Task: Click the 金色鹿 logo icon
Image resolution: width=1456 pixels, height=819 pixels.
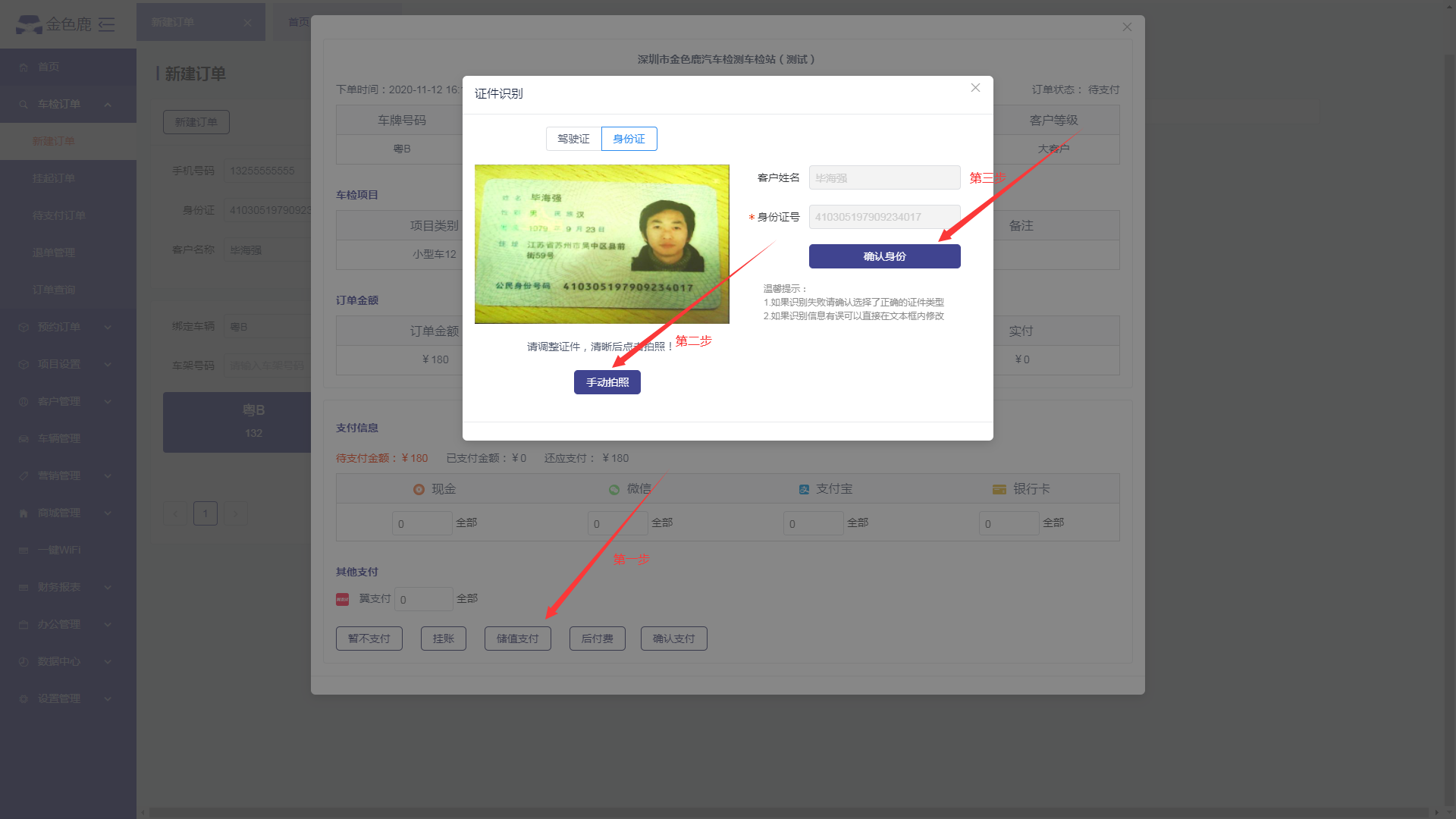Action: tap(29, 24)
